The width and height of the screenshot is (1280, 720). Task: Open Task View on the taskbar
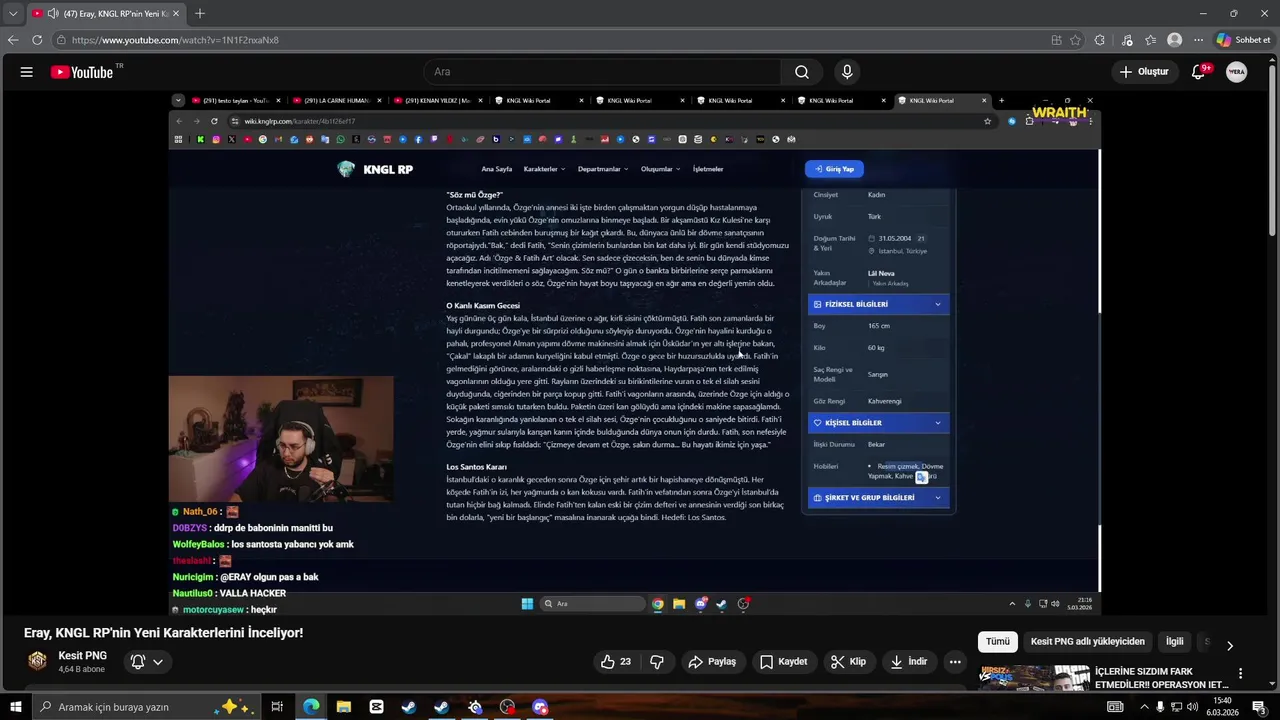pyautogui.click(x=277, y=707)
